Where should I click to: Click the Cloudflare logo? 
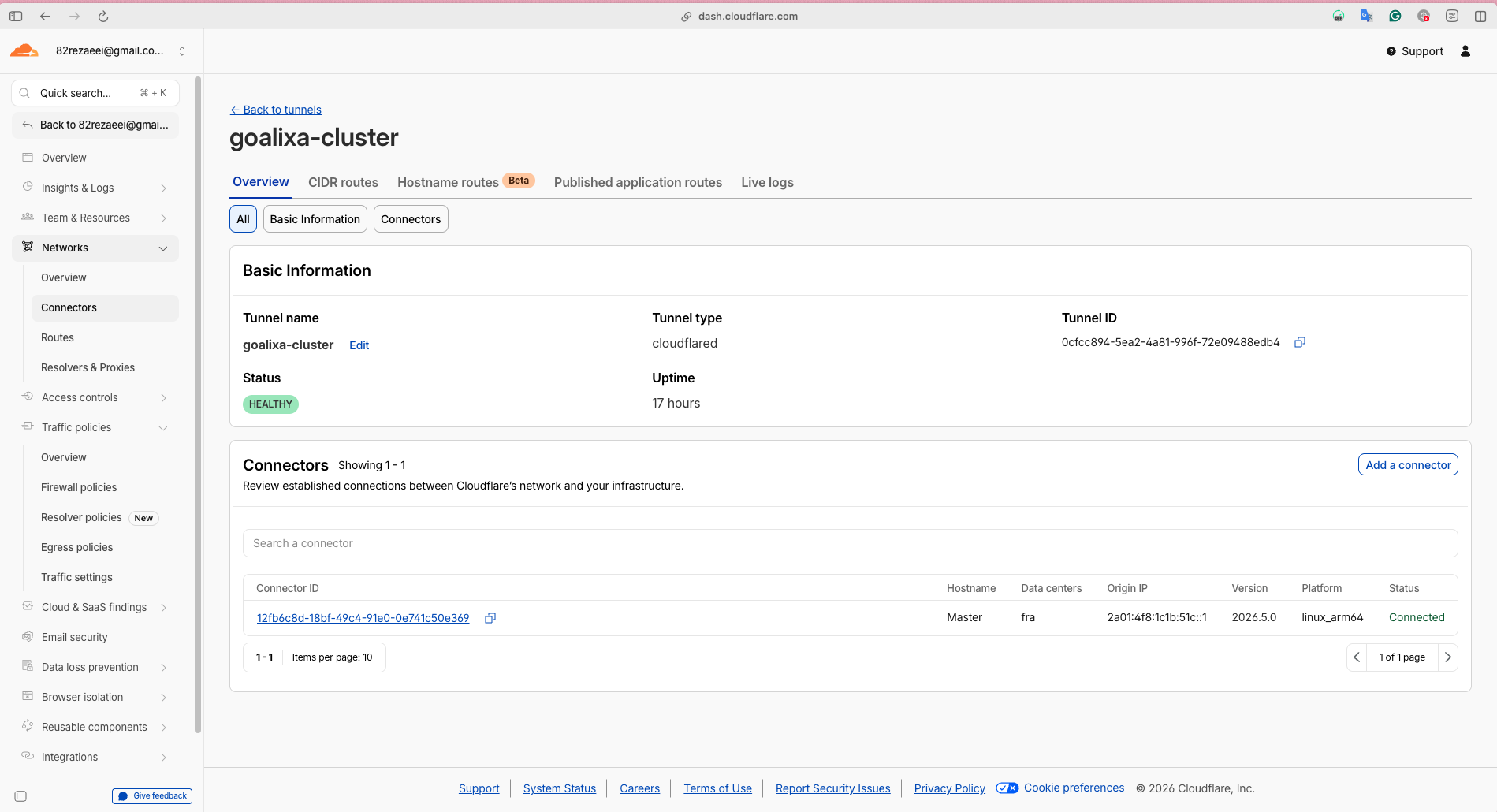pos(24,51)
